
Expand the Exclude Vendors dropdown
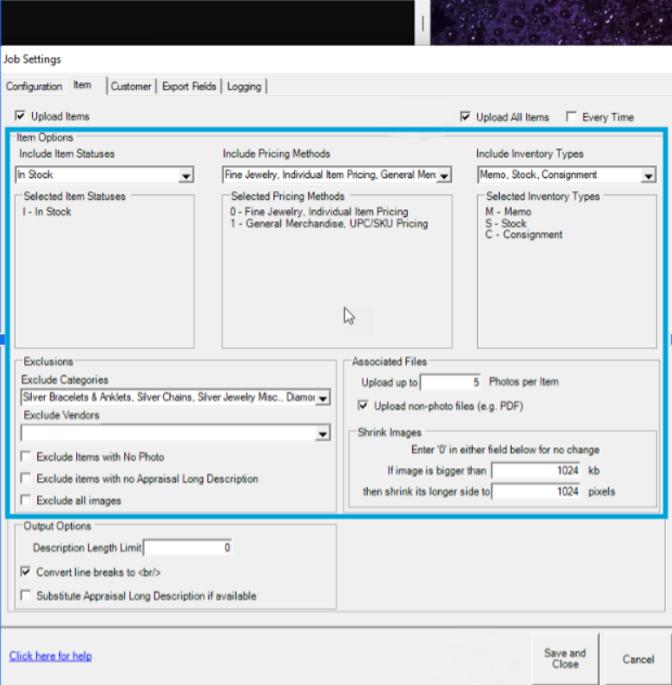tap(323, 434)
